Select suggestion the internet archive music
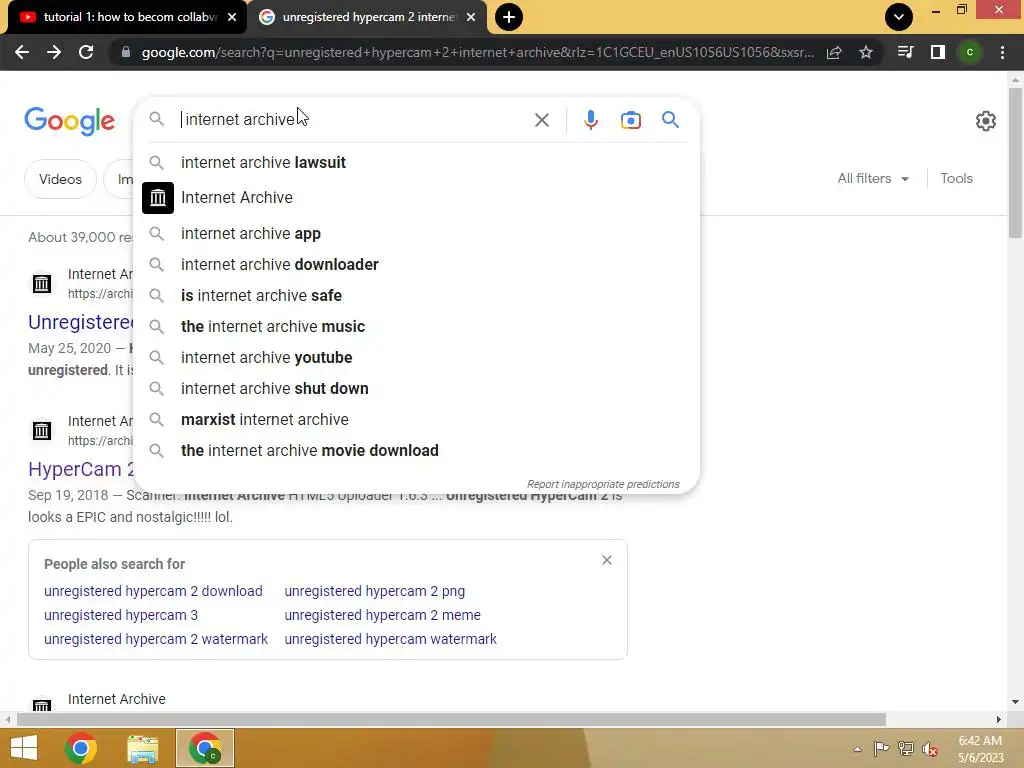 pyautogui.click(x=416, y=327)
